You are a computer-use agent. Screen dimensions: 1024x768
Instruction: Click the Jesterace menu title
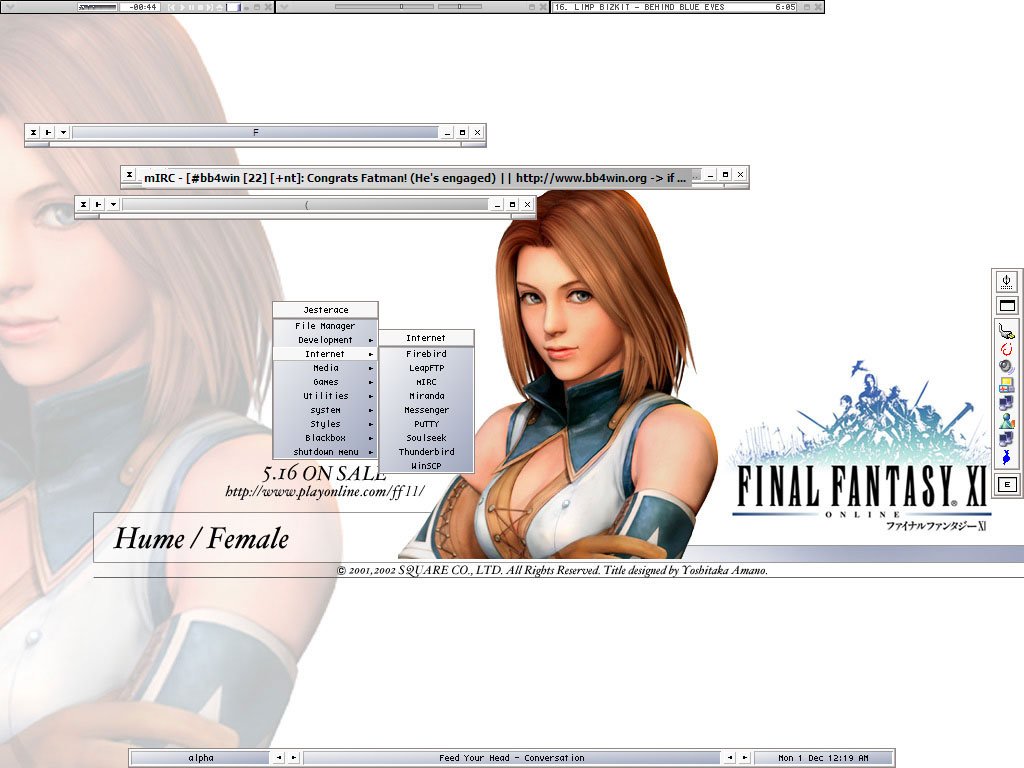pyautogui.click(x=325, y=310)
